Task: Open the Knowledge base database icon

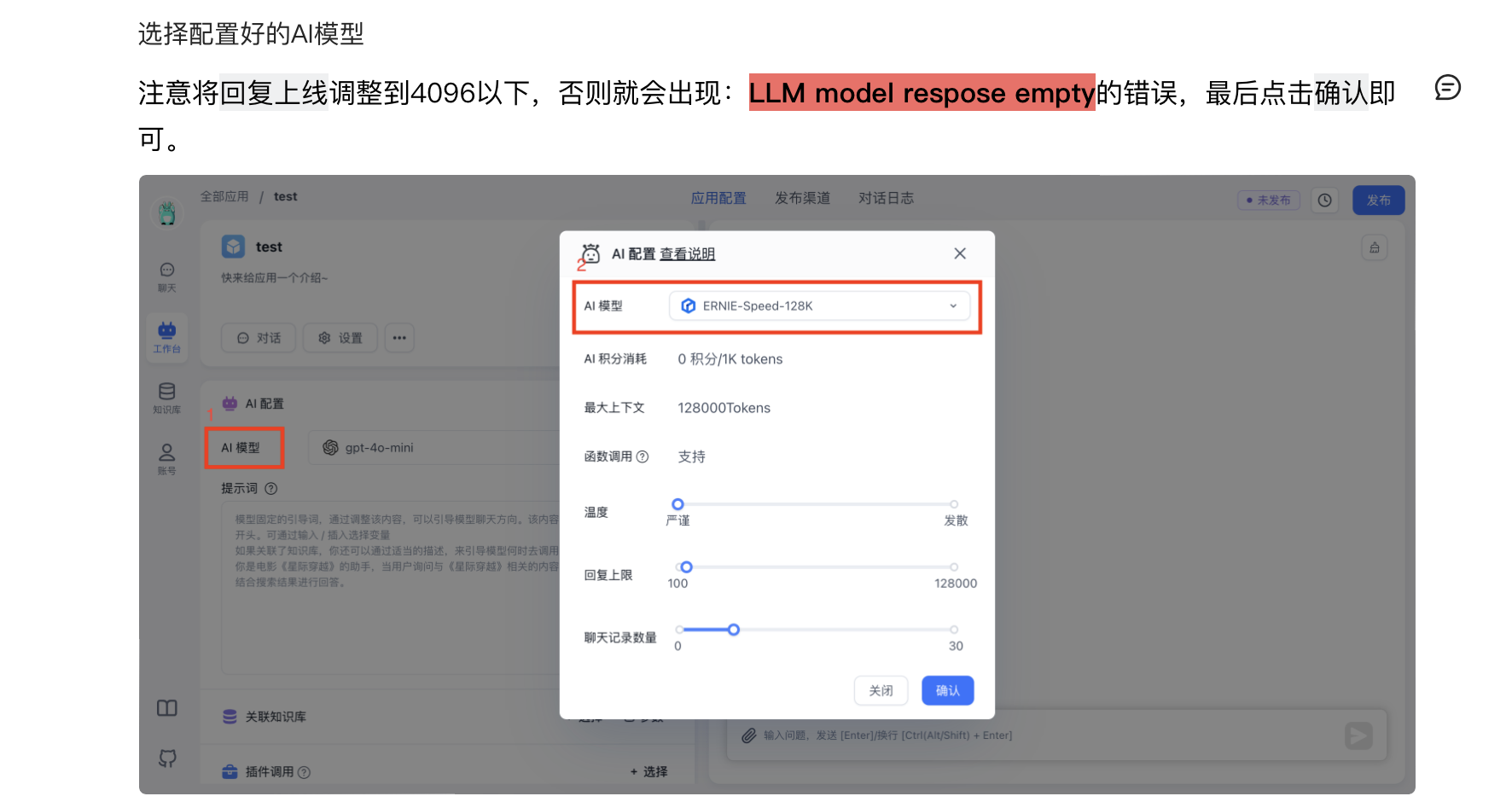Action: 167,397
